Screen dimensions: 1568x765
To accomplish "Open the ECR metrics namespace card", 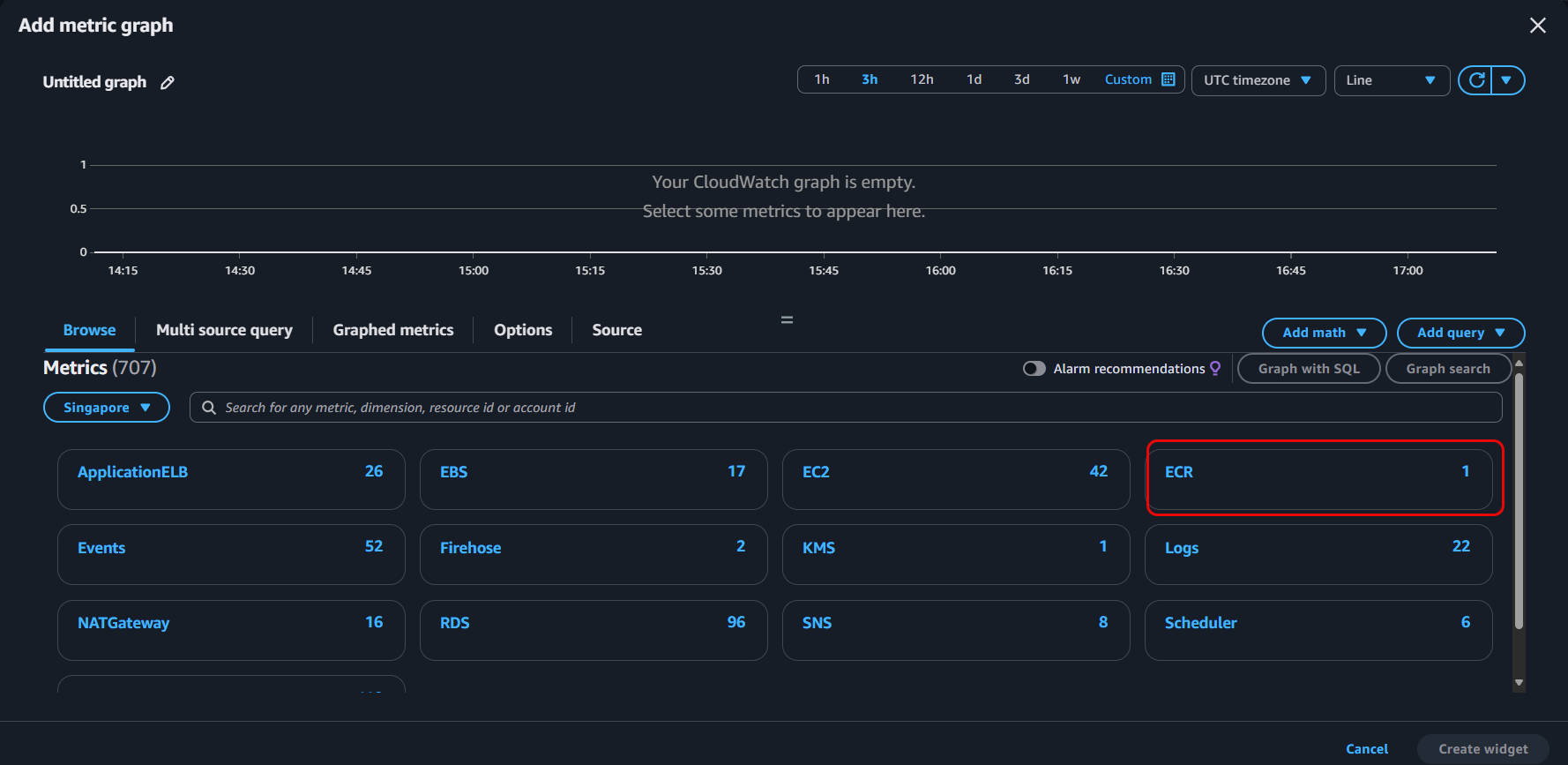I will (x=1318, y=479).
